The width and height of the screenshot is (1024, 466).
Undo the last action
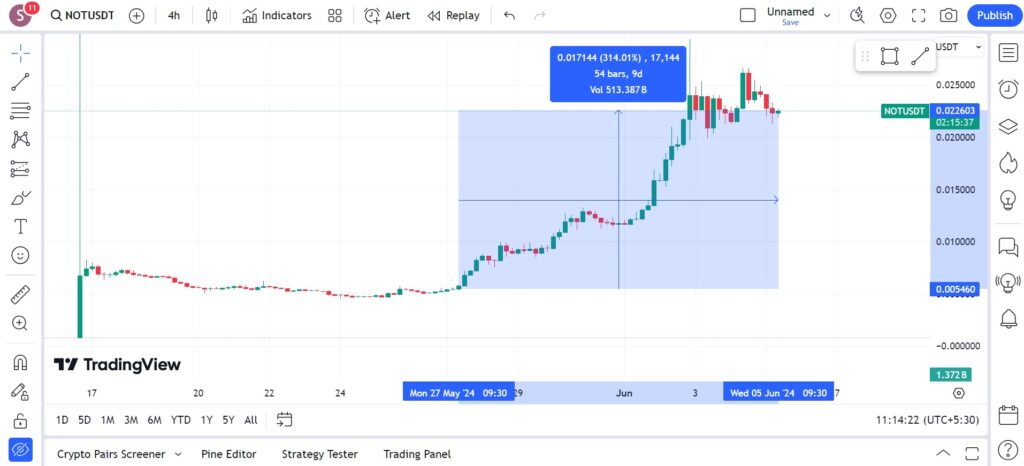point(509,16)
